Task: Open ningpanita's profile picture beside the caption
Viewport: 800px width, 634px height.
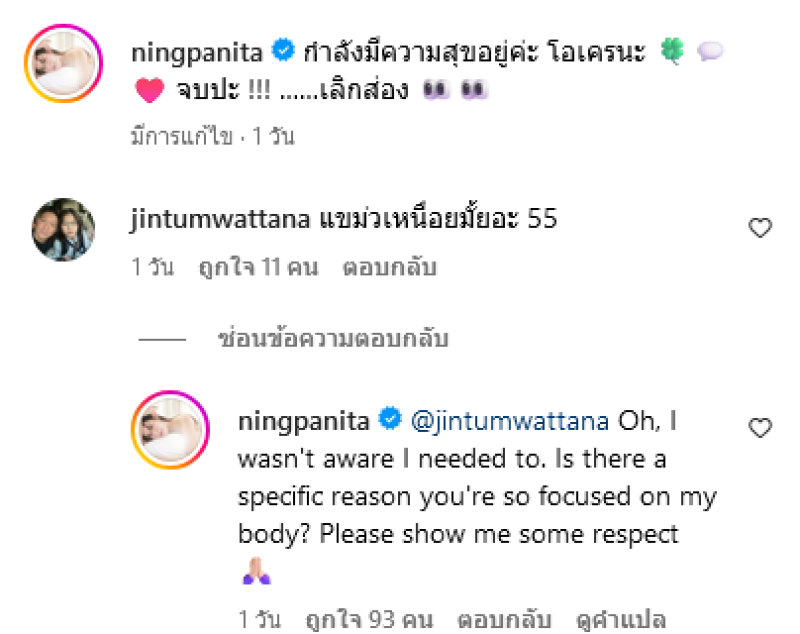Action: click(64, 64)
